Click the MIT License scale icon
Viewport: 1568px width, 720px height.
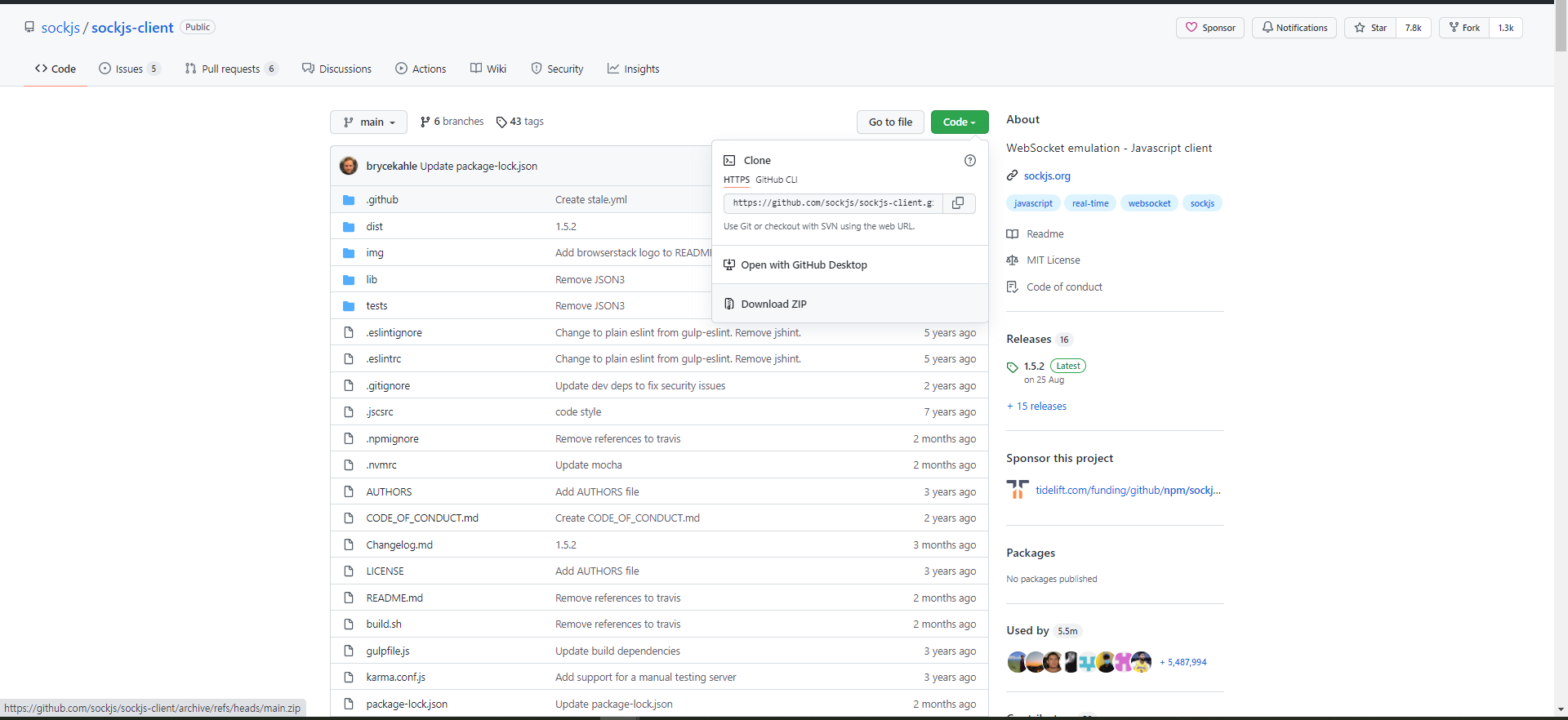(x=1013, y=260)
